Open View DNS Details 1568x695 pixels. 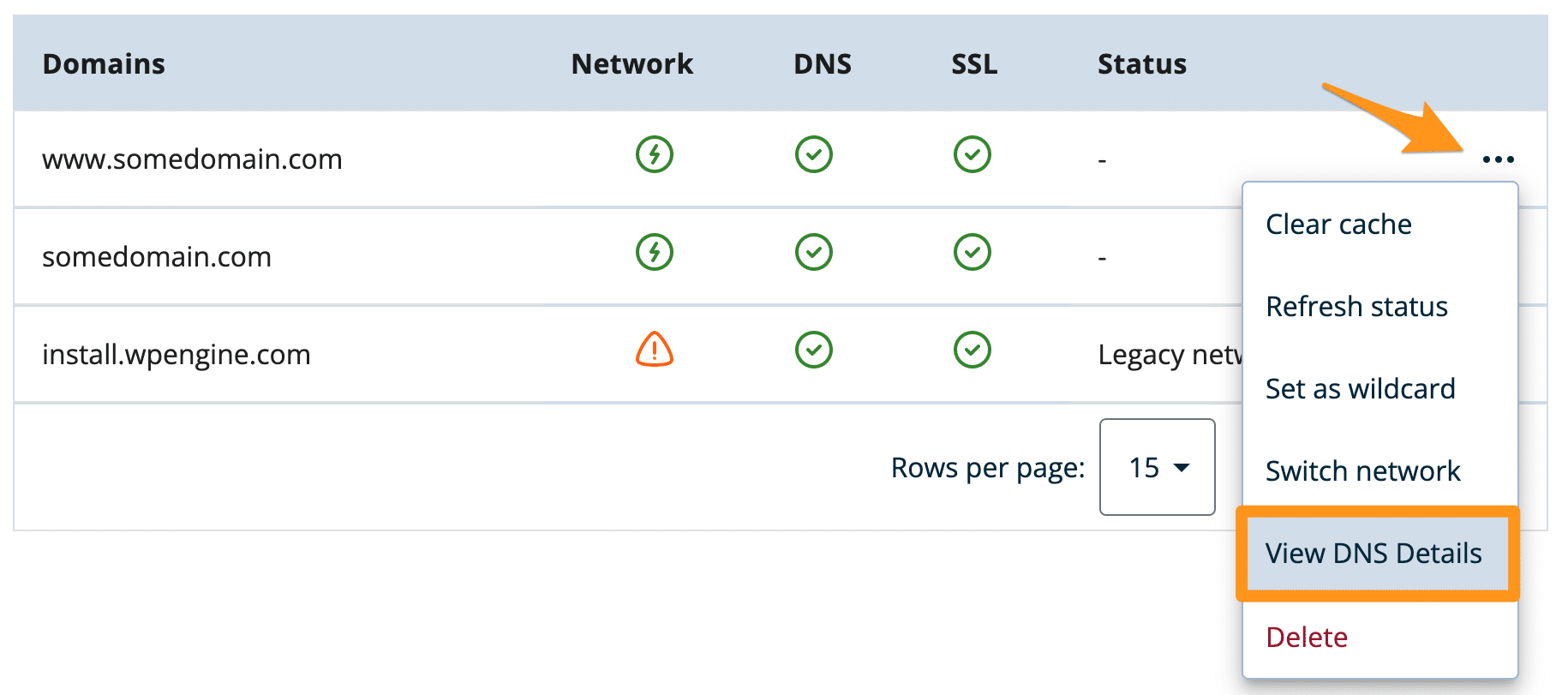pyautogui.click(x=1373, y=554)
